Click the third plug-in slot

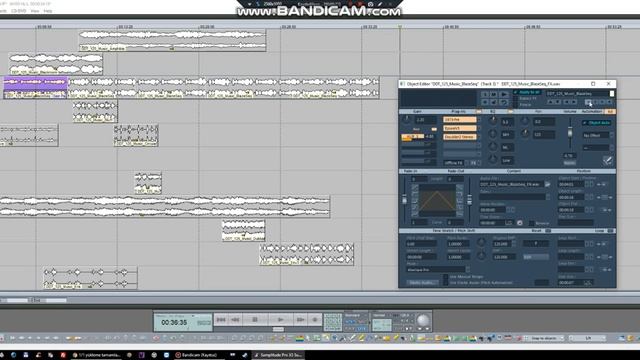(x=460, y=137)
